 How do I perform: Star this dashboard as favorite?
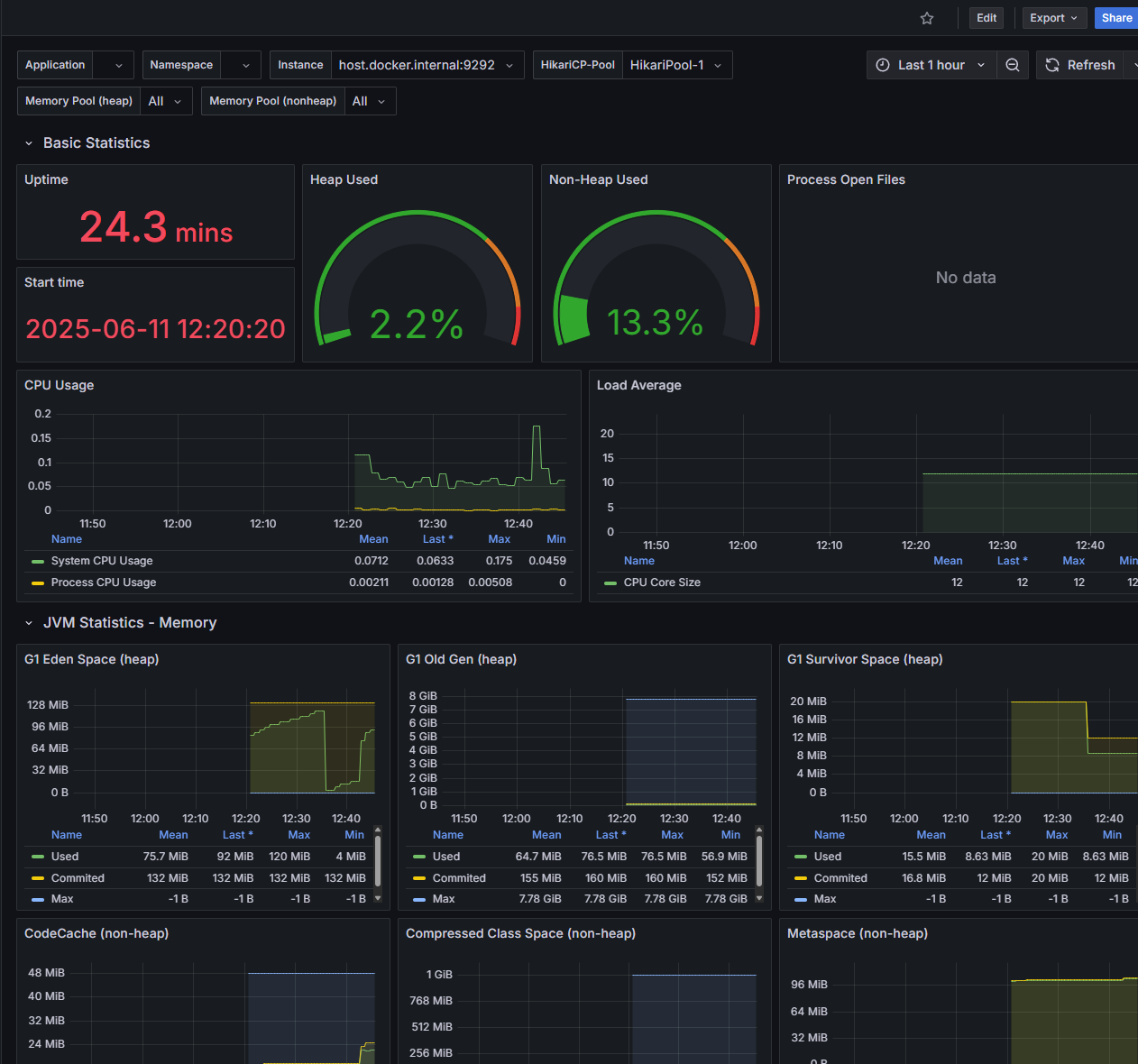927,18
